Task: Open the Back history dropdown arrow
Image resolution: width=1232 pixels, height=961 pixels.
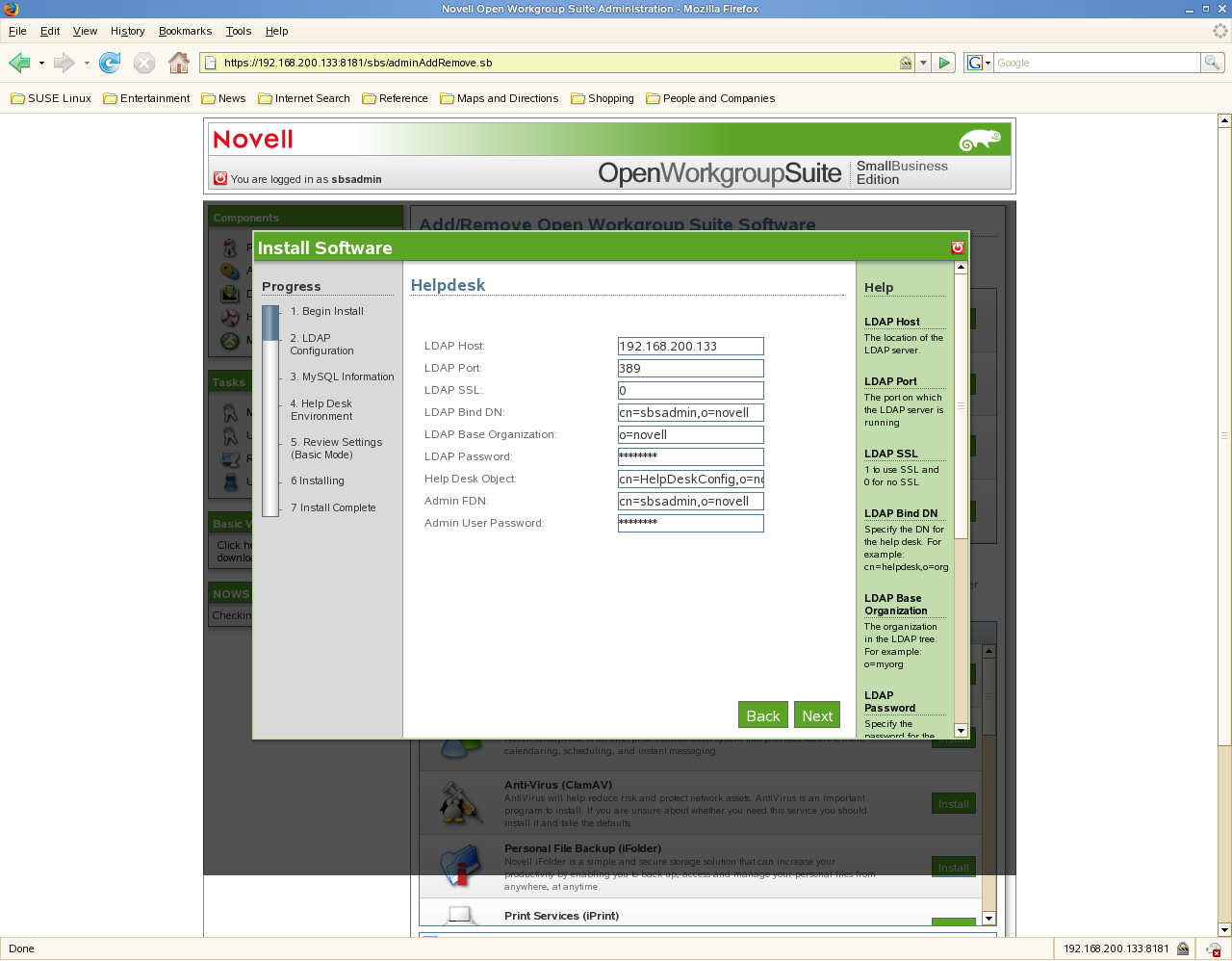Action: pyautogui.click(x=41, y=64)
